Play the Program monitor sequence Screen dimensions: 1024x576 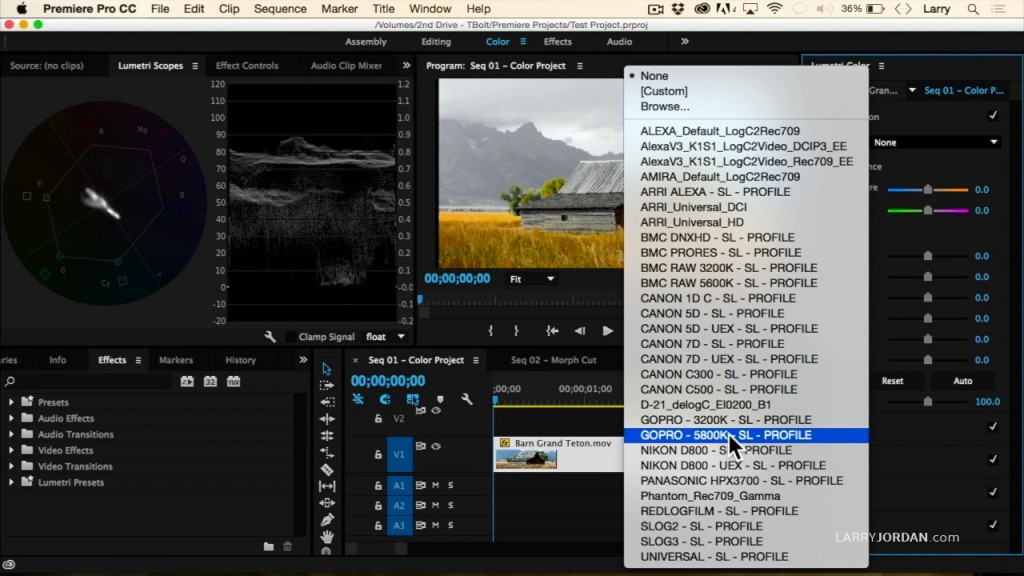[607, 331]
